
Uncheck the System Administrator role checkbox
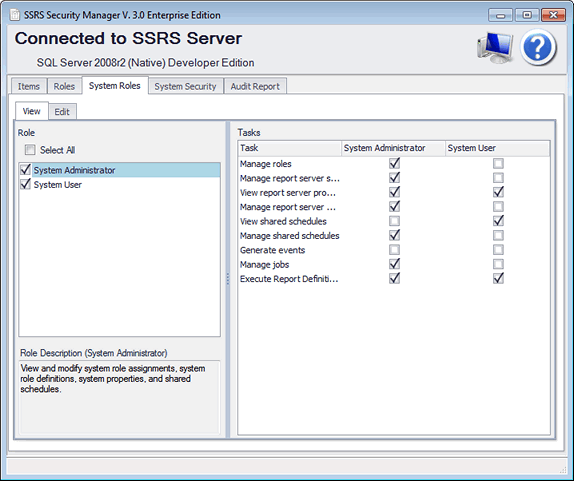pos(25,169)
